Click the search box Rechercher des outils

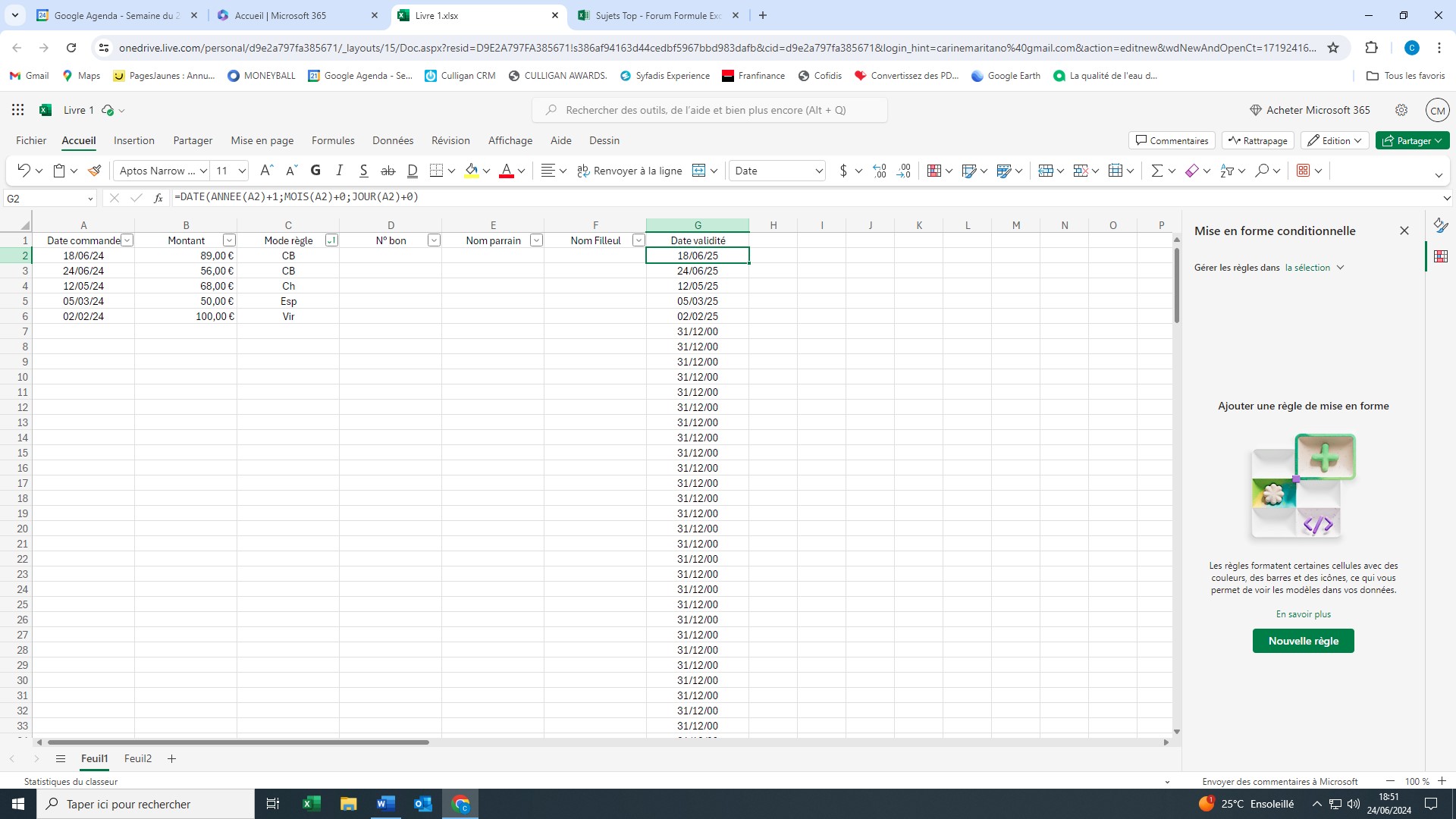(x=710, y=110)
